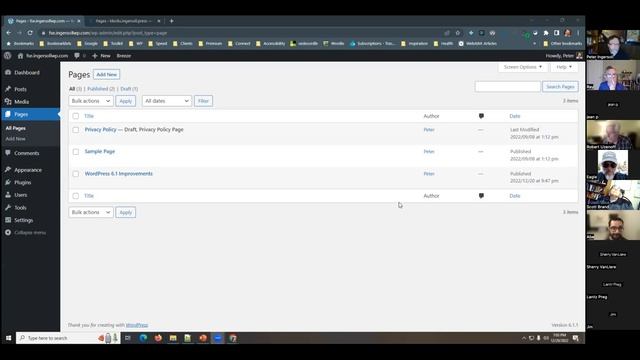Expand the Help panel

pyautogui.click(x=564, y=67)
